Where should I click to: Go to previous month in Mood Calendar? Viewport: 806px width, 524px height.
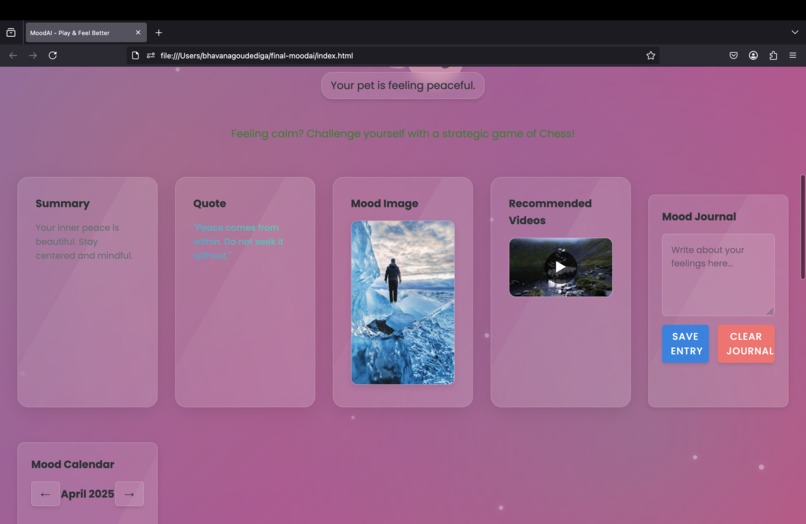[45, 494]
